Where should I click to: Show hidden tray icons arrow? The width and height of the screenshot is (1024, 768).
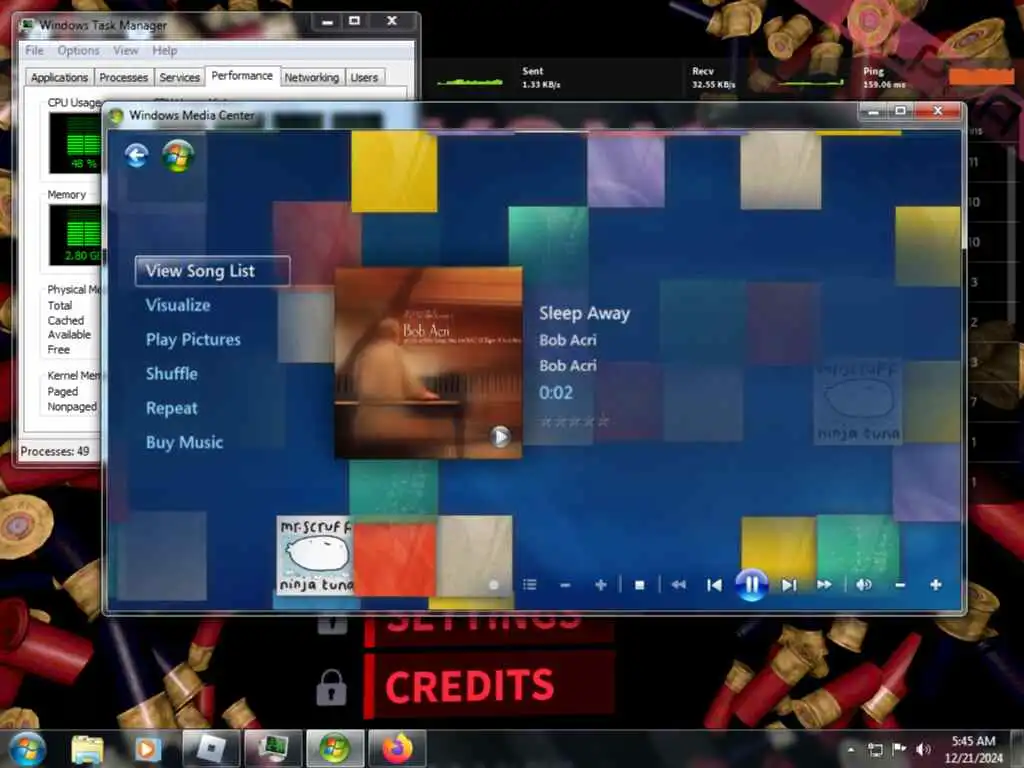click(851, 749)
